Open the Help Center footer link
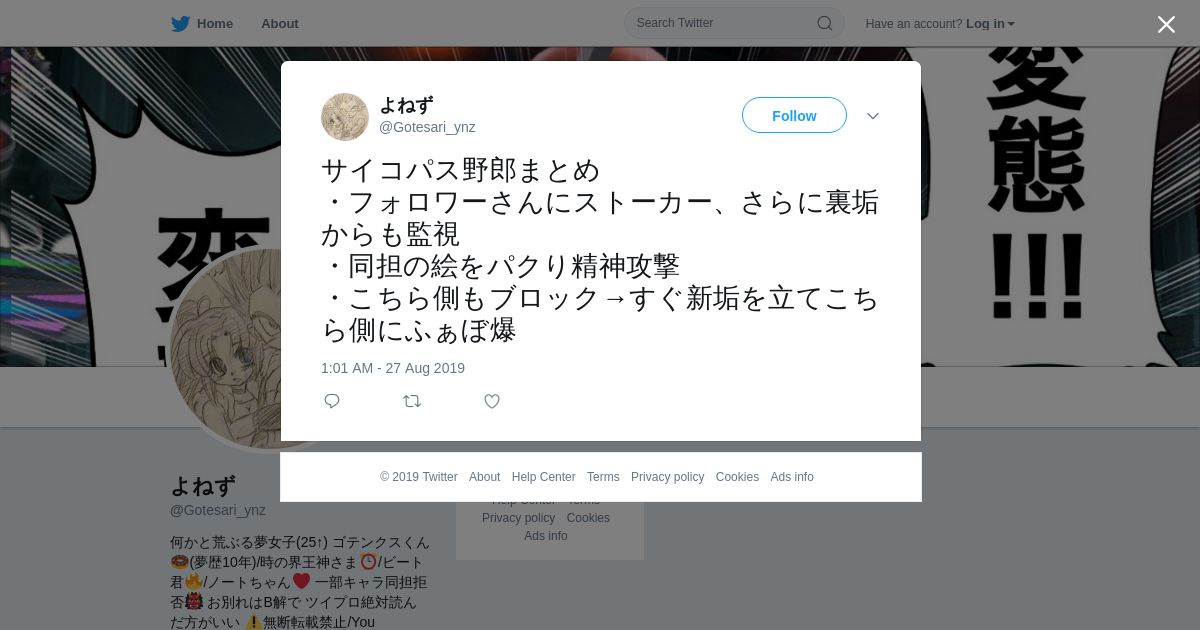 (x=543, y=477)
